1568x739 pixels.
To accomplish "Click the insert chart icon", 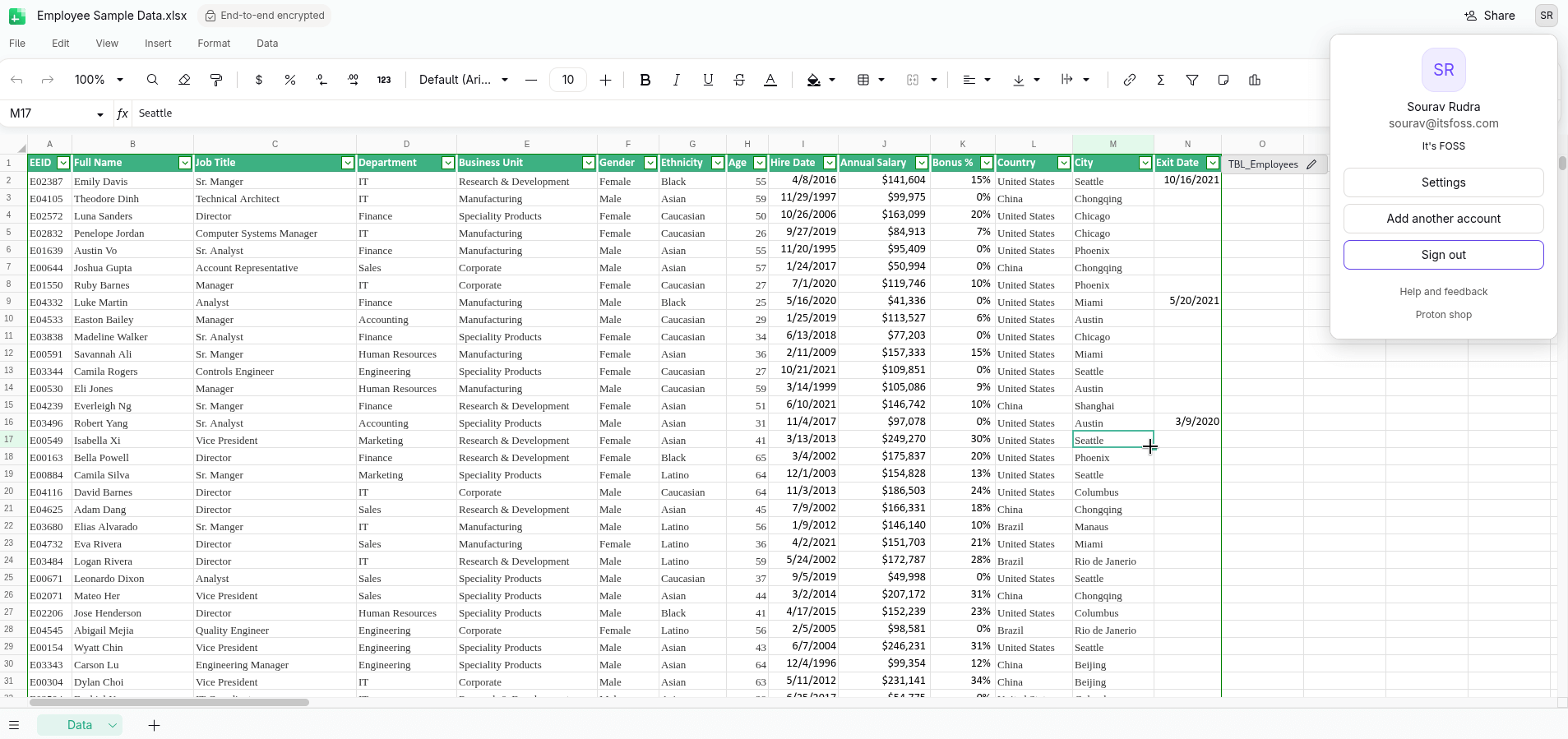I will [x=1254, y=80].
